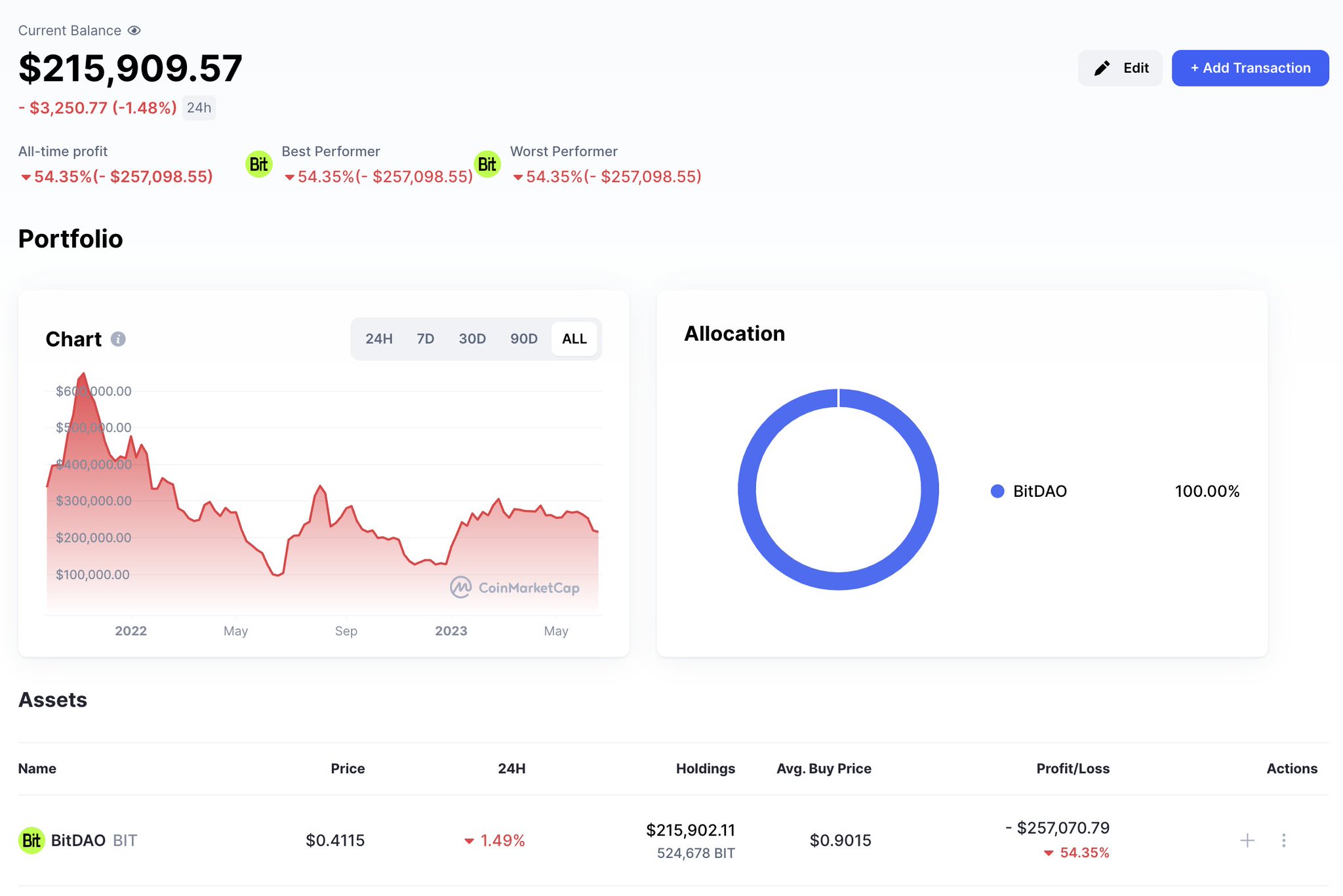This screenshot has height=896, width=1343.
Task: Click the 24h balance change badge
Action: point(199,108)
